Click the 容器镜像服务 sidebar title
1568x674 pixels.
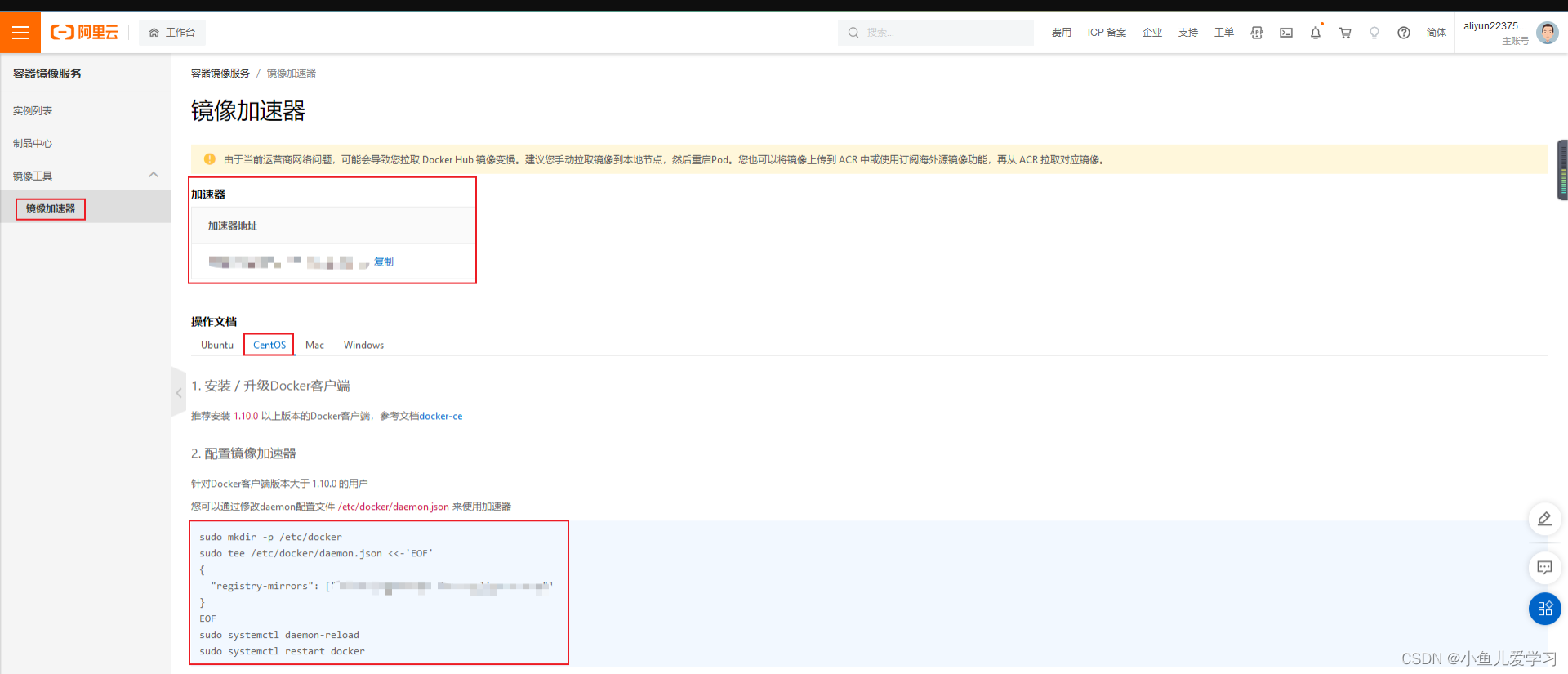click(47, 74)
